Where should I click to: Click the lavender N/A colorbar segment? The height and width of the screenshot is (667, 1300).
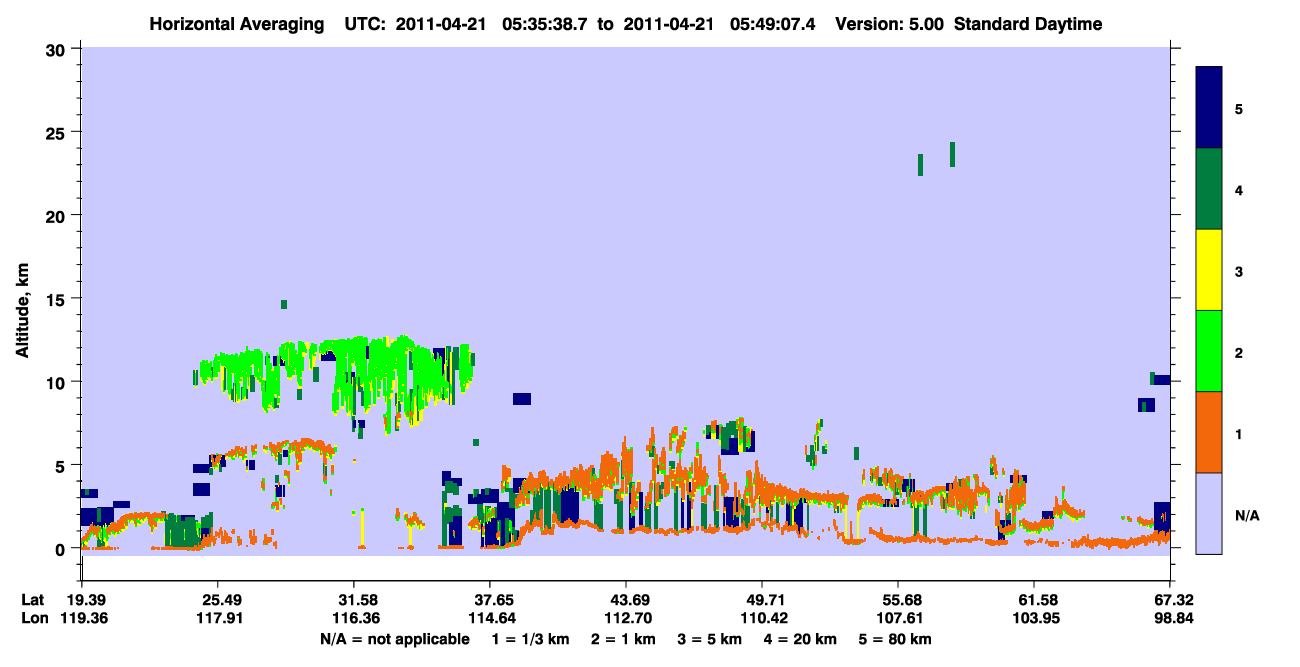[1209, 513]
